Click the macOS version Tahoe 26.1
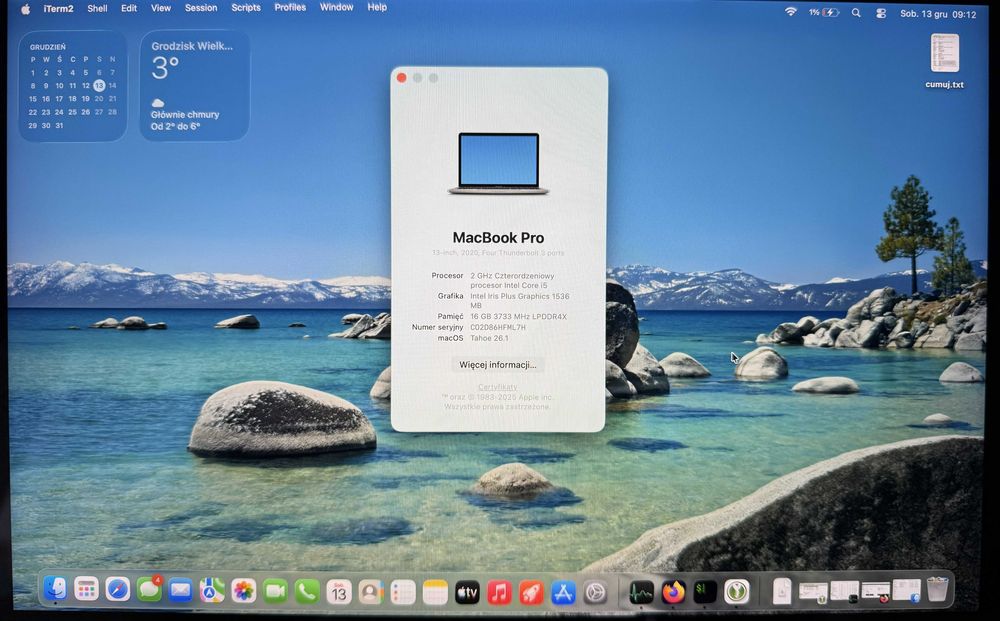The width and height of the screenshot is (1000, 621). coord(489,338)
